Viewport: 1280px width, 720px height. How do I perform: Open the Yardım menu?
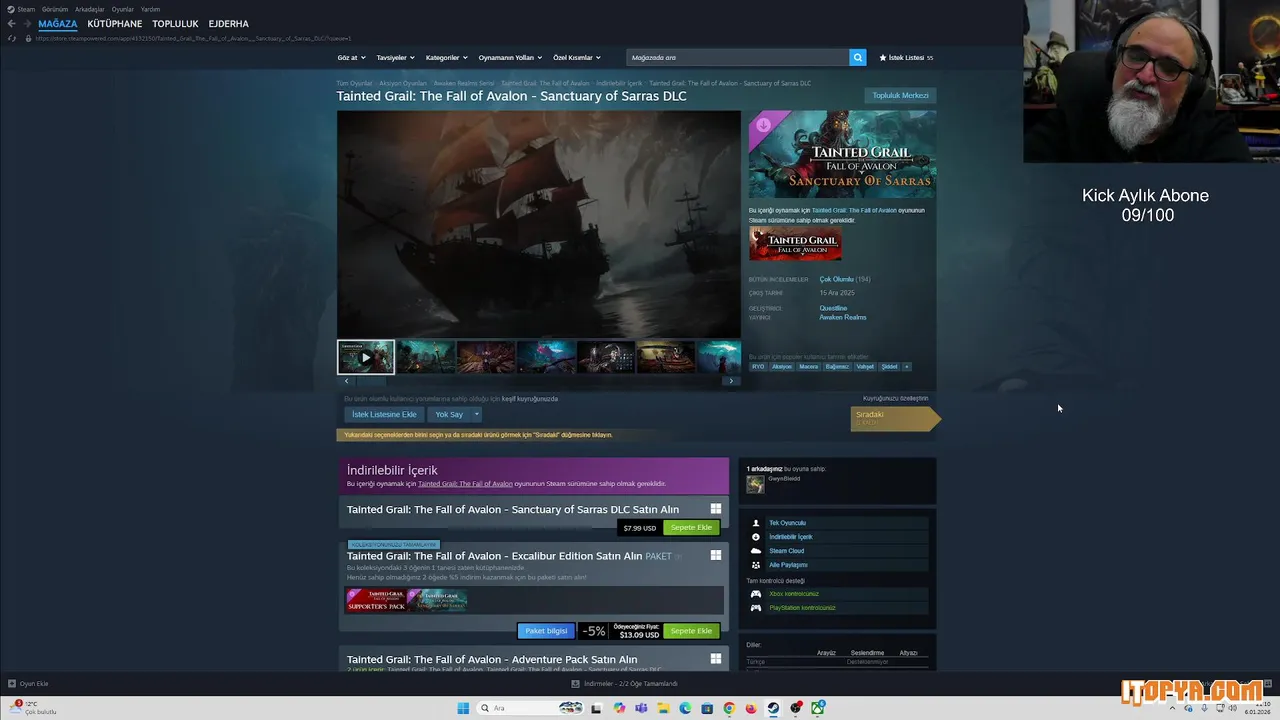coord(150,9)
